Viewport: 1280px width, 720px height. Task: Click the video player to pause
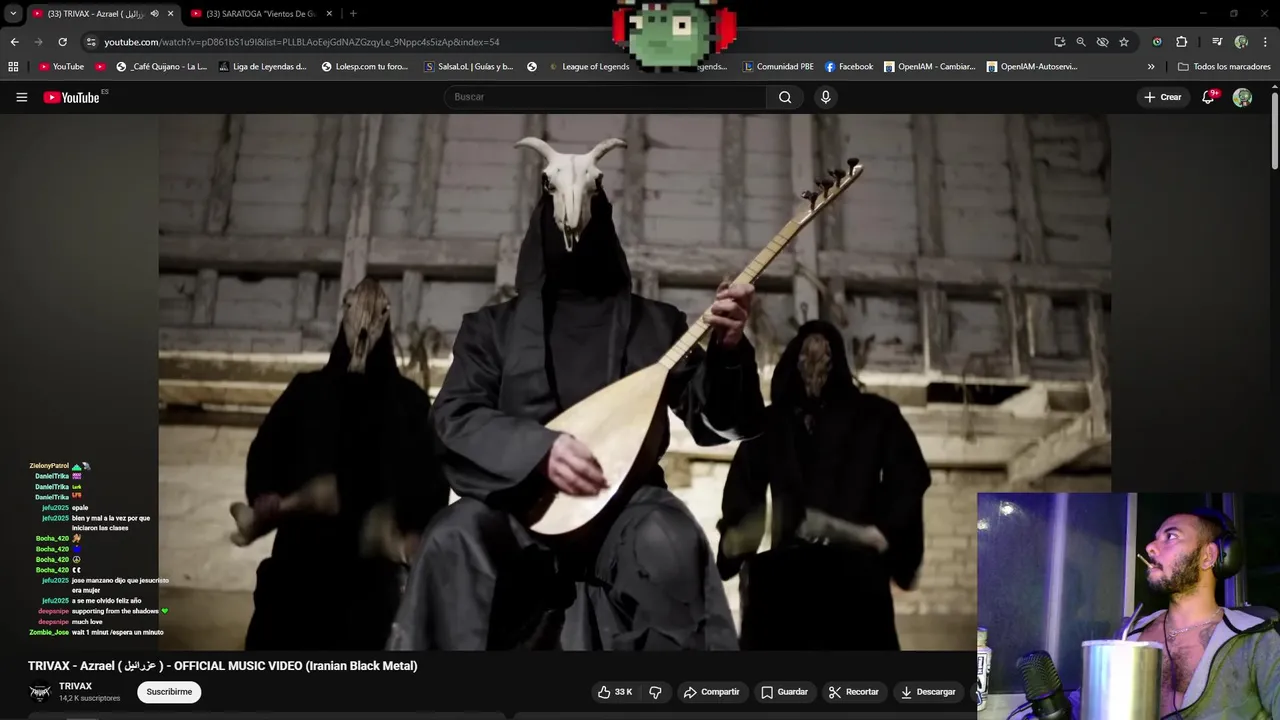[635, 380]
